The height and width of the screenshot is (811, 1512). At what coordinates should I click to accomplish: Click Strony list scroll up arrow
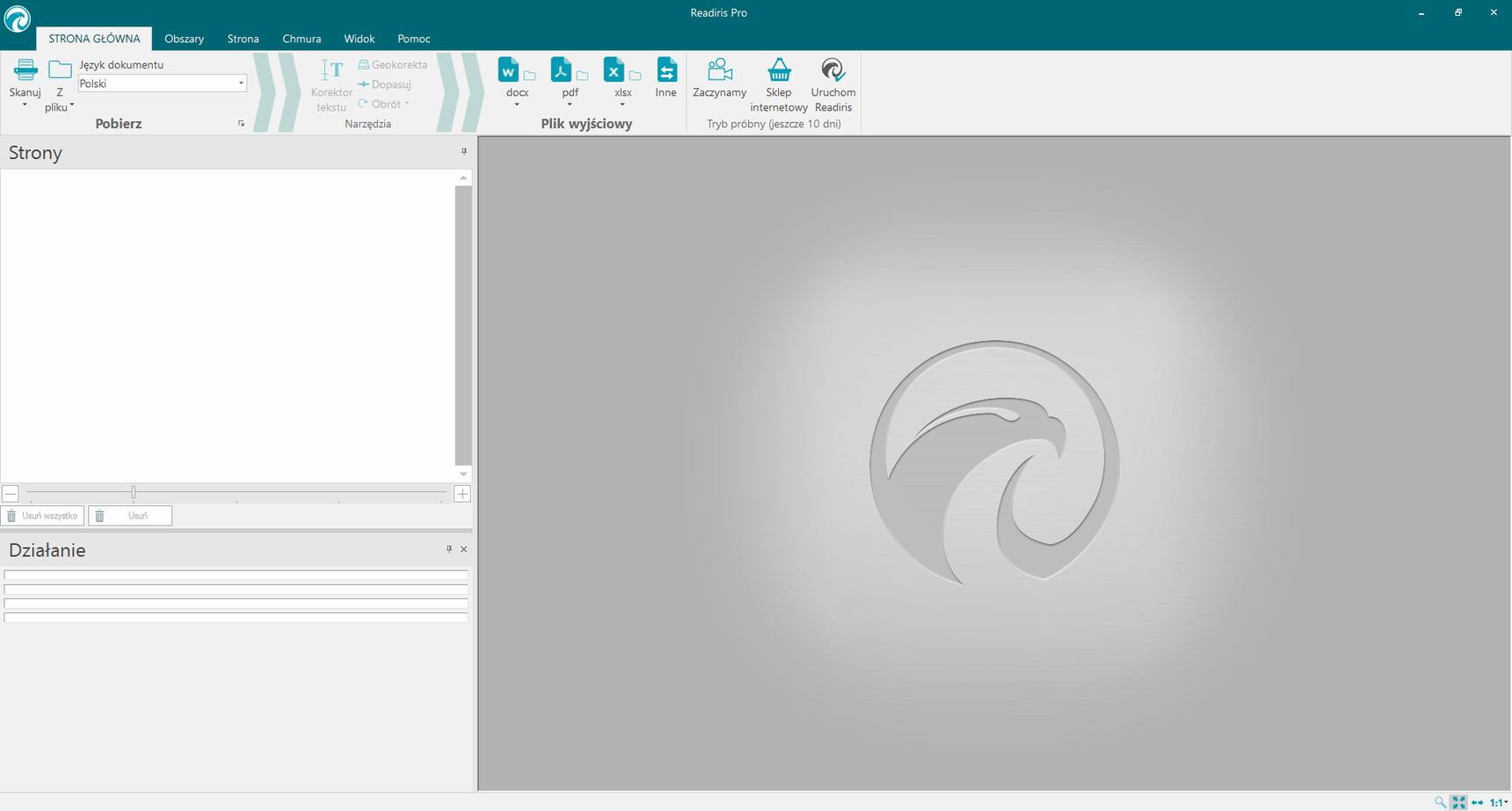pos(463,178)
